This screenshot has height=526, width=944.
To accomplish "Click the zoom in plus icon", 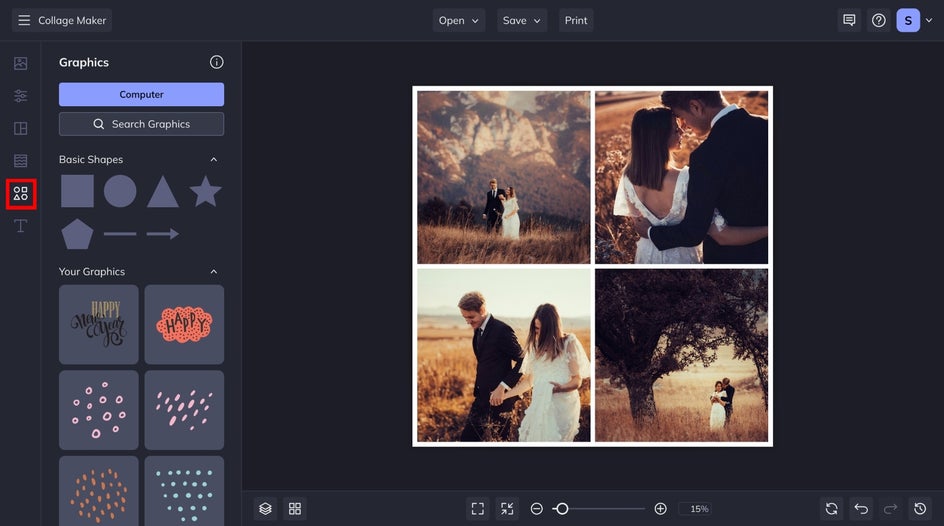I will (660, 509).
